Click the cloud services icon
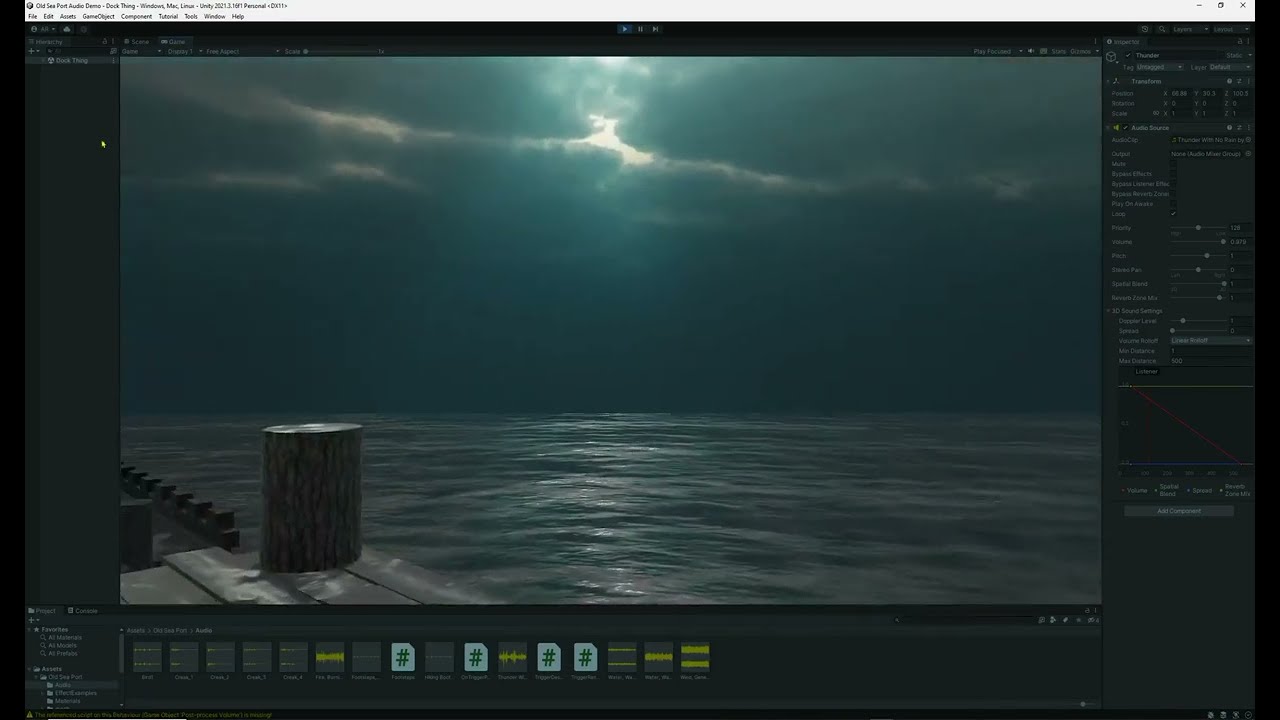The height and width of the screenshot is (720, 1280). pos(67,29)
